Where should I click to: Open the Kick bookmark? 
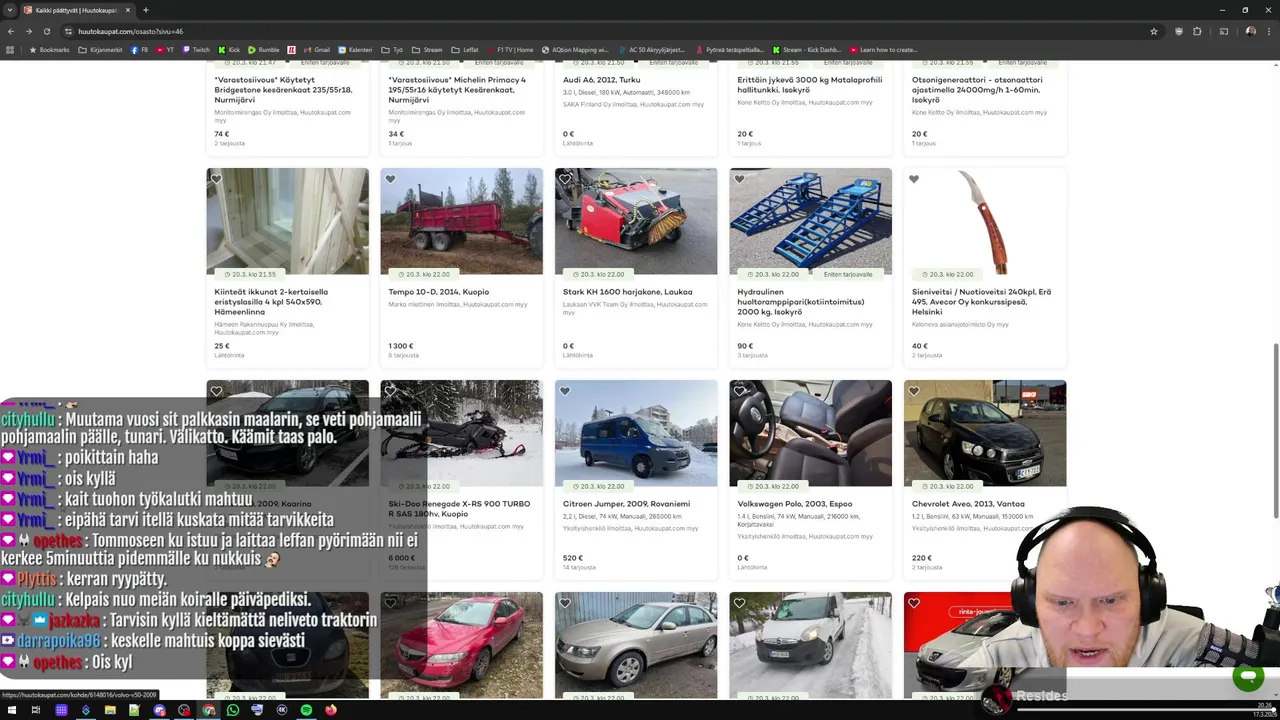(229, 50)
